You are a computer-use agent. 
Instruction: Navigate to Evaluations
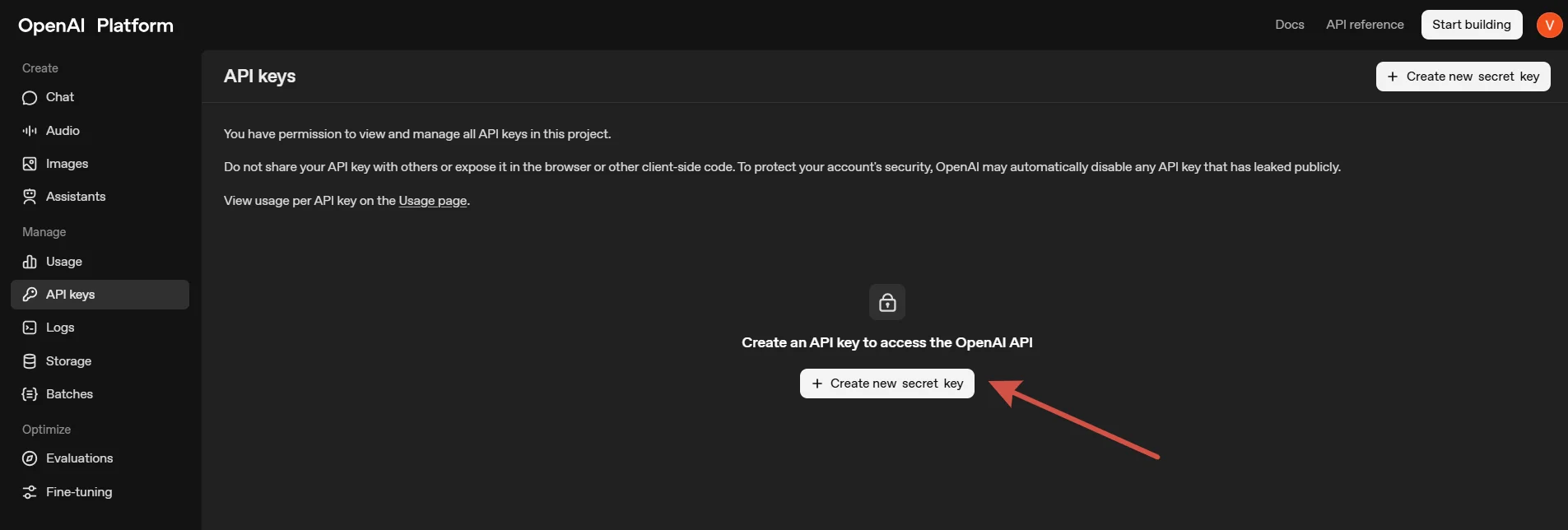point(100,458)
